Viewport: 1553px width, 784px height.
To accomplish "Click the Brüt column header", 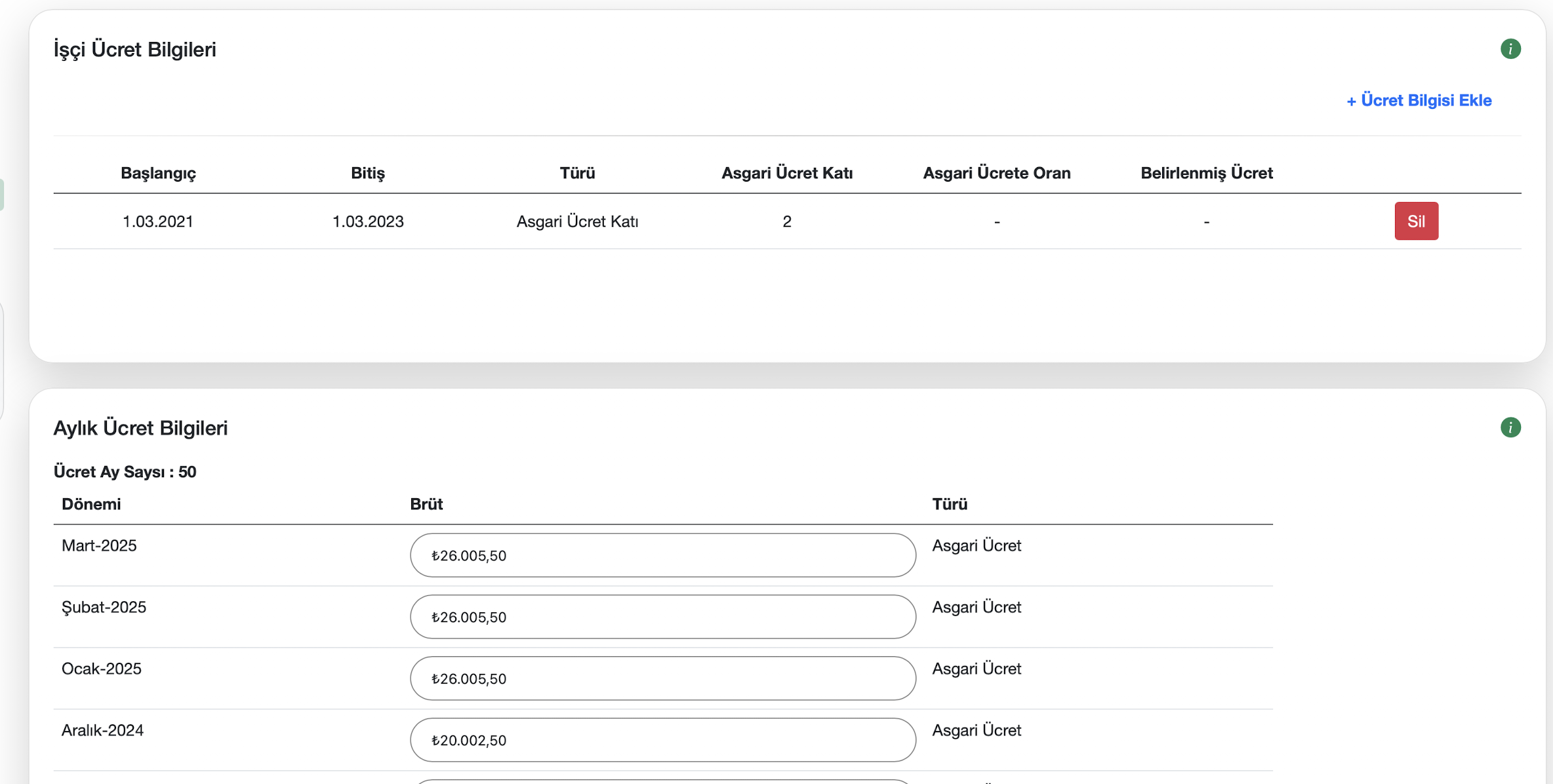I will tap(426, 504).
